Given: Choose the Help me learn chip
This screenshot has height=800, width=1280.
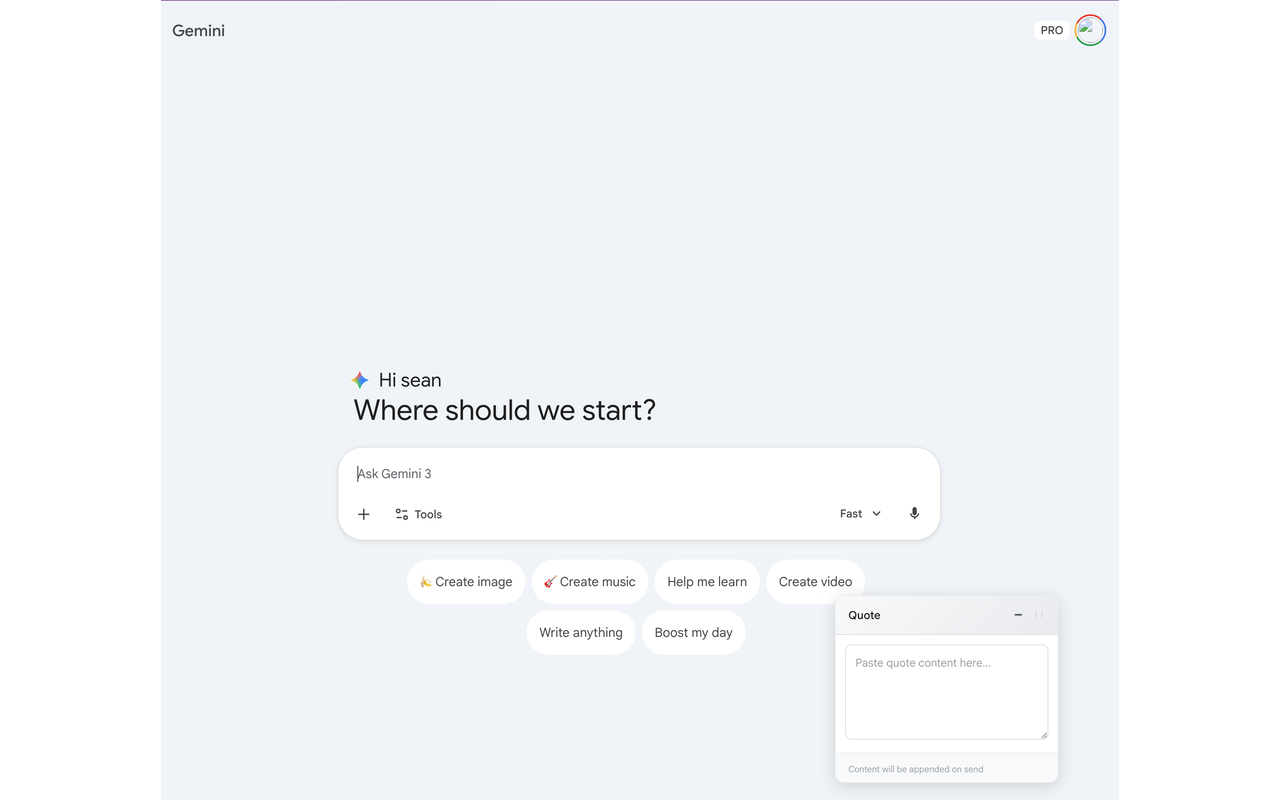Looking at the screenshot, I should 707,582.
